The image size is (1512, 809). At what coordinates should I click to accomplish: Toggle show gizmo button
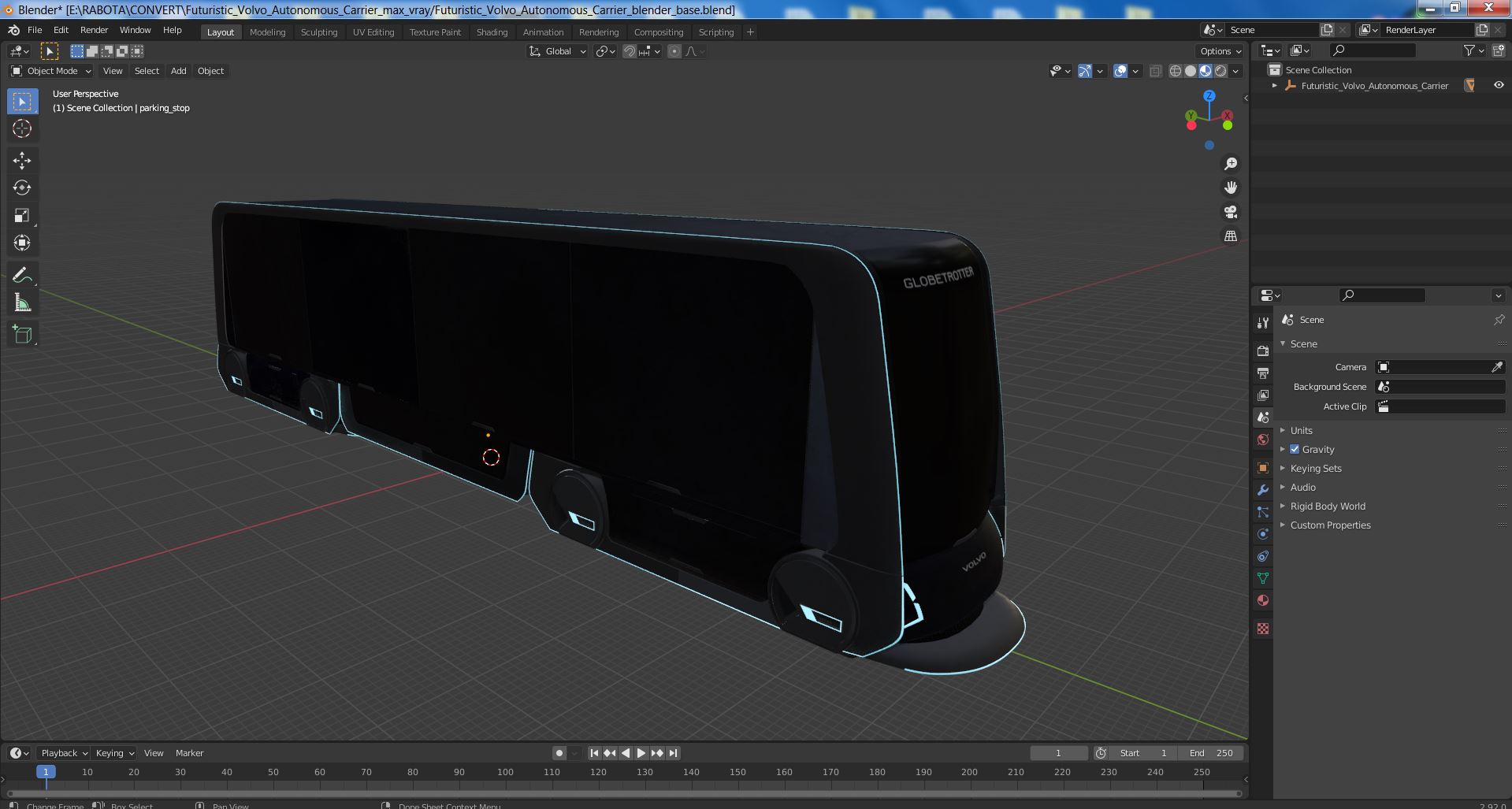coord(1085,71)
